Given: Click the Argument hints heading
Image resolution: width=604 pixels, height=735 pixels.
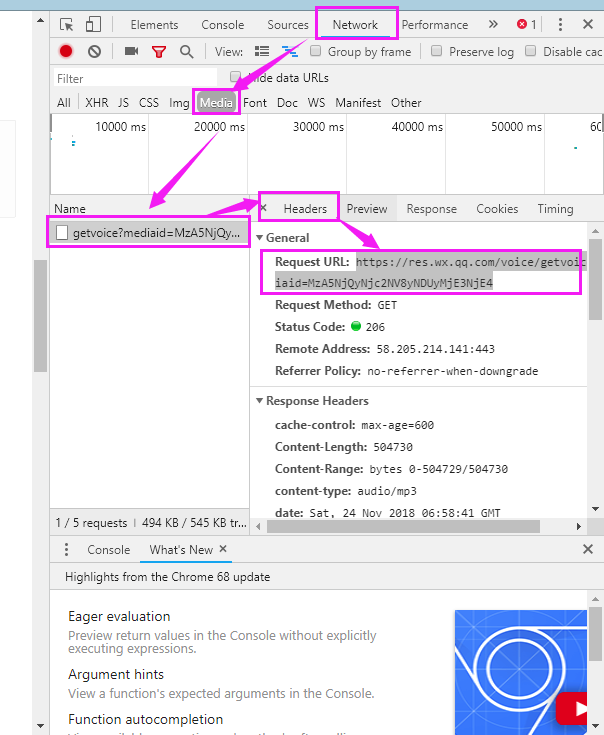Looking at the screenshot, I should [116, 675].
